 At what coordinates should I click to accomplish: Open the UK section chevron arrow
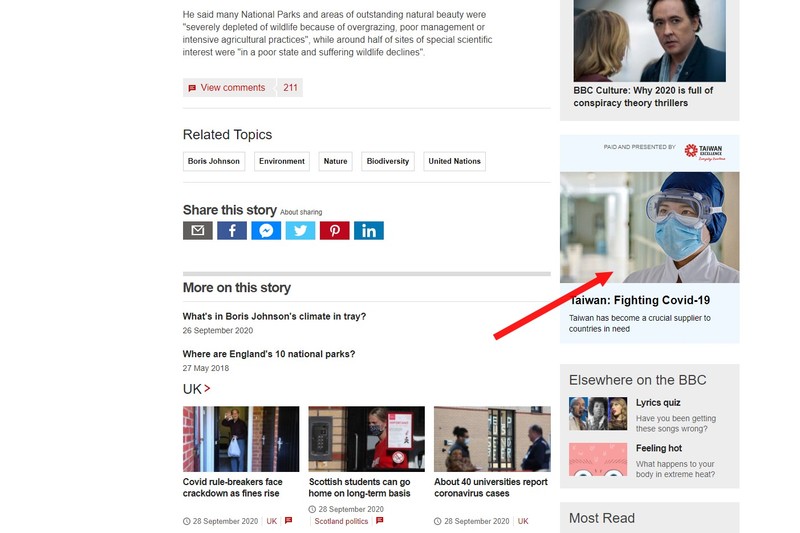[x=207, y=389]
